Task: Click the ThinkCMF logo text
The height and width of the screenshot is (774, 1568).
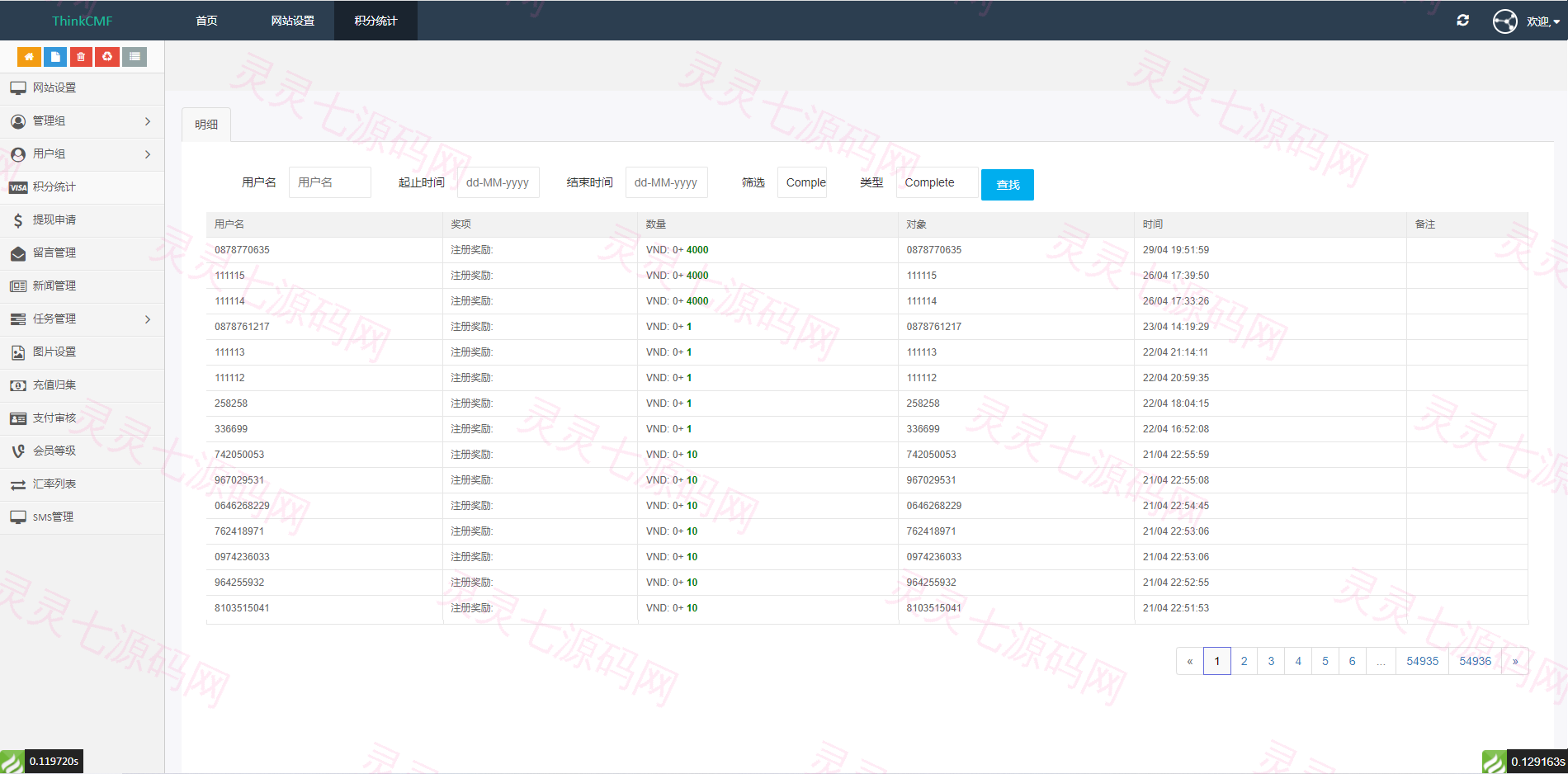Action: [82, 21]
